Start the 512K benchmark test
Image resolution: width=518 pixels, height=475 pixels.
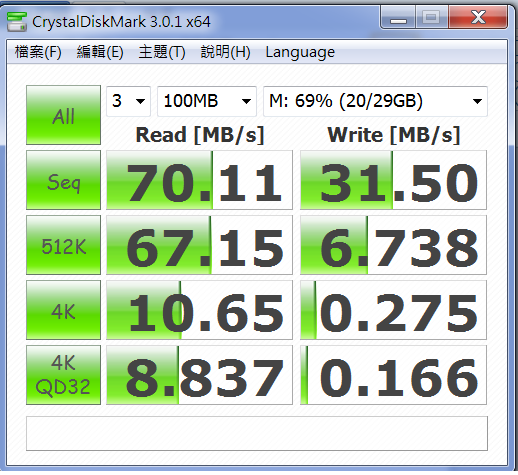(x=63, y=245)
